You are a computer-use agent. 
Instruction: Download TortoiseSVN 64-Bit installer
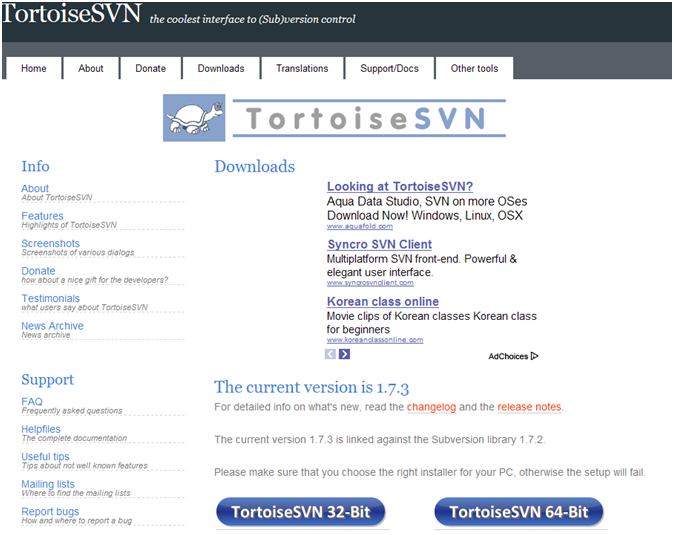point(519,512)
